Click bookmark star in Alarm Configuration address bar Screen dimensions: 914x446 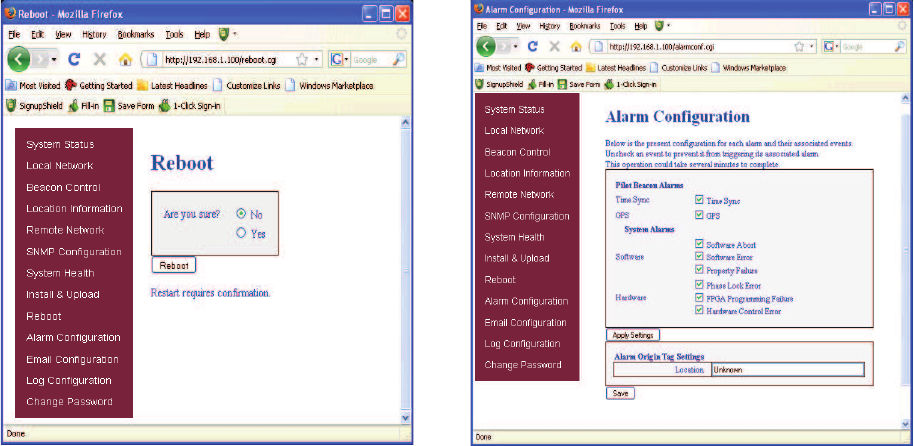click(x=799, y=46)
